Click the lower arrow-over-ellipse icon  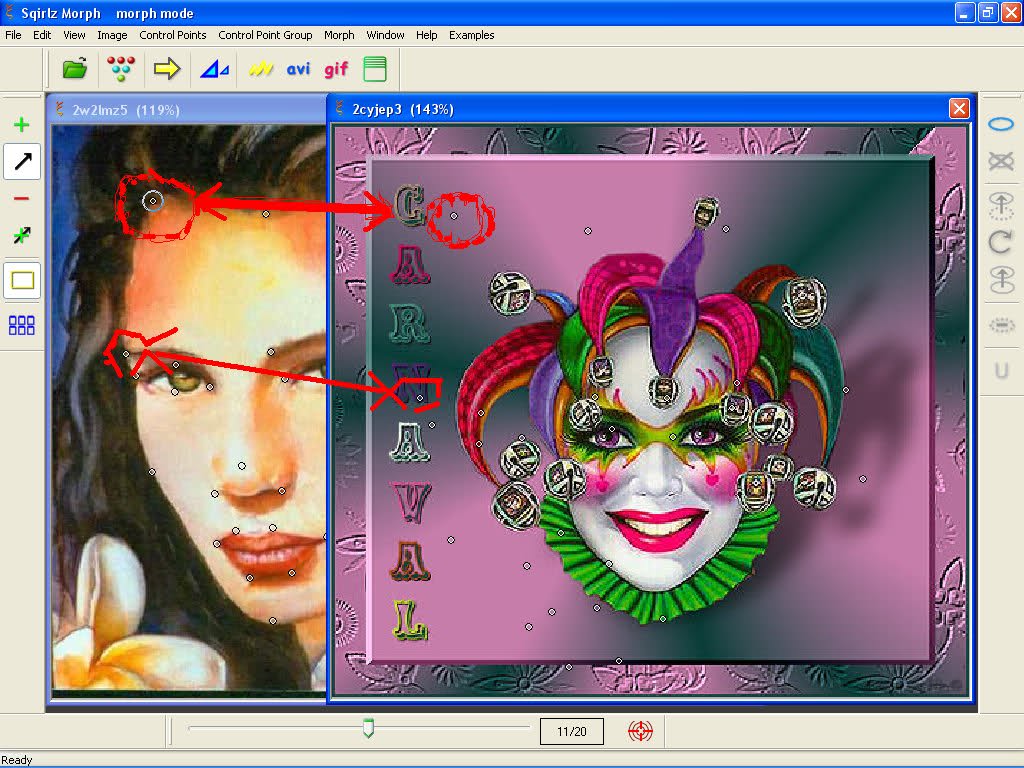1000,280
